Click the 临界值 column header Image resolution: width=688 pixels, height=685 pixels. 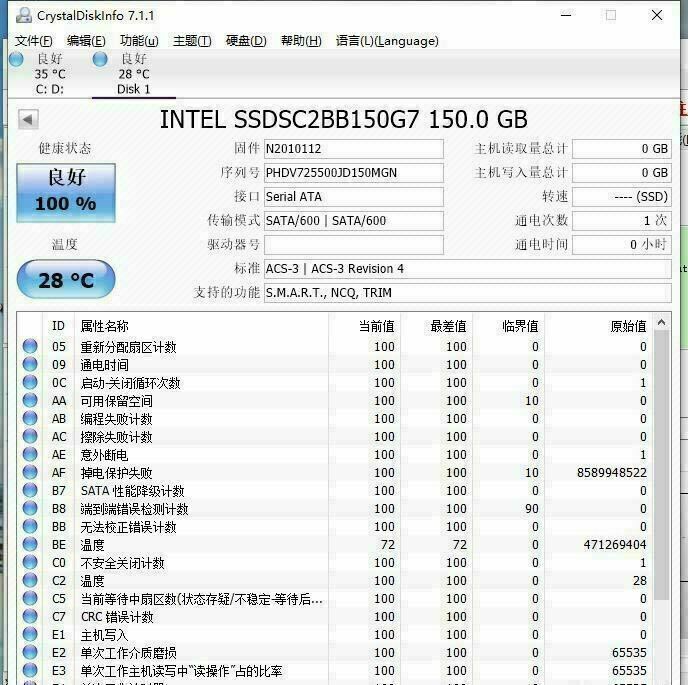pos(509,326)
